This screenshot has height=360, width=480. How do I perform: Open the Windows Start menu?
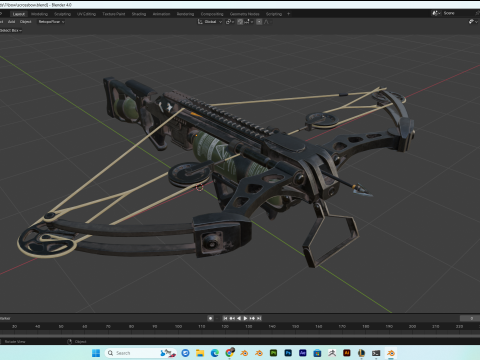(x=96, y=353)
